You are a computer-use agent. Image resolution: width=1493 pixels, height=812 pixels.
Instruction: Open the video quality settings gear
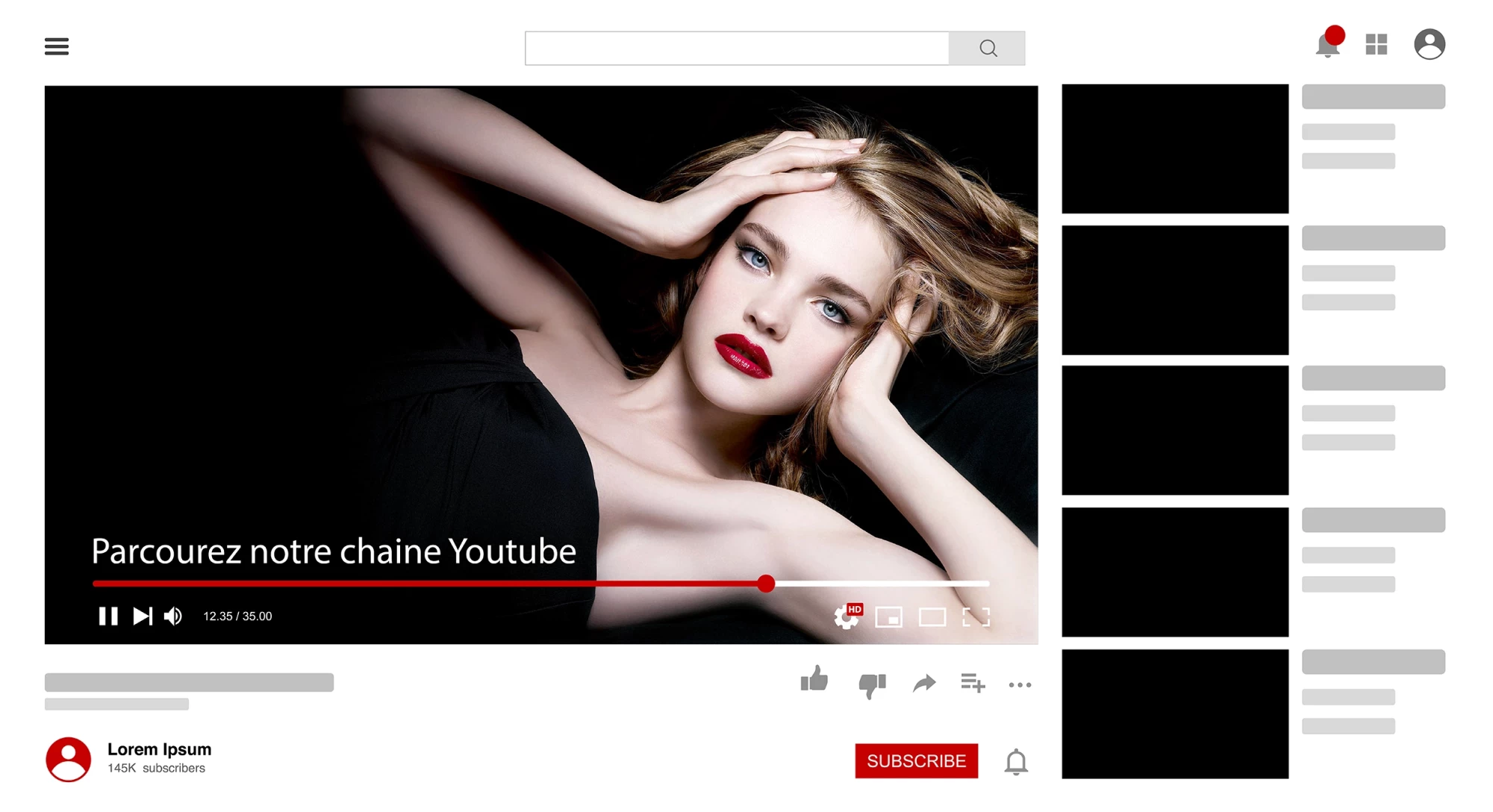click(846, 617)
